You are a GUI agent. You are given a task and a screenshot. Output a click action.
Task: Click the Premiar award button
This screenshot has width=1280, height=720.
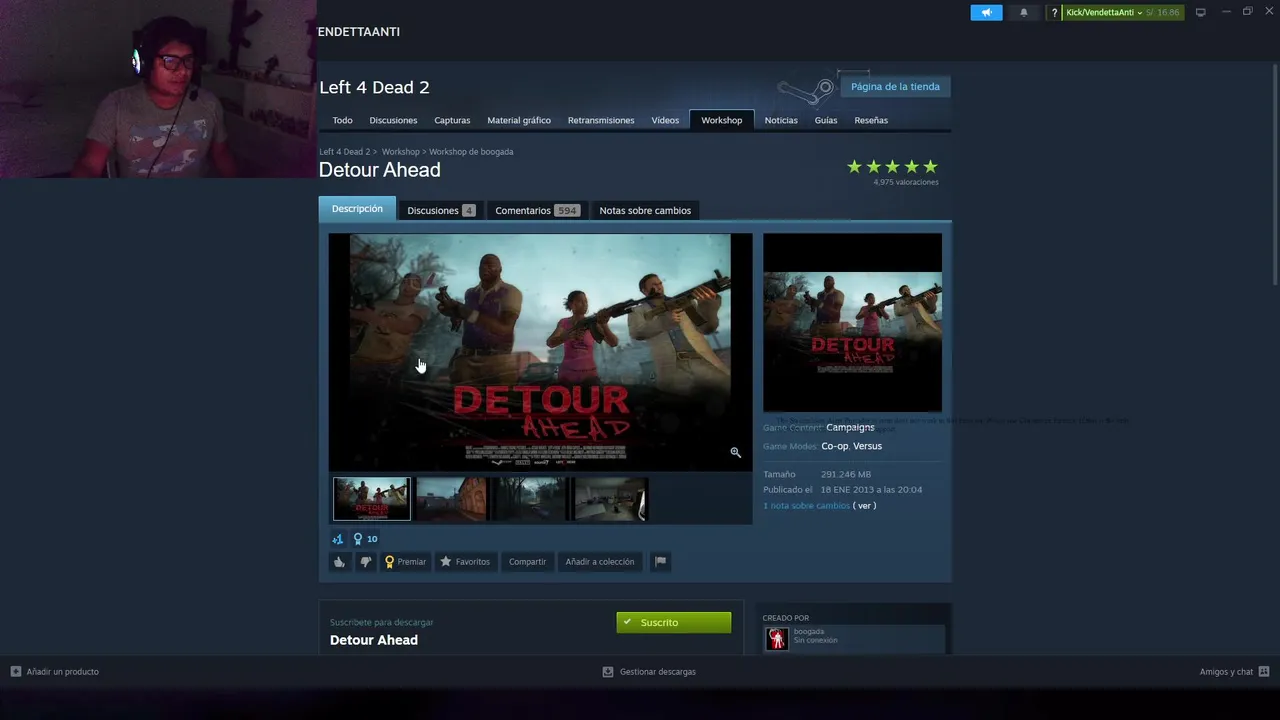click(x=406, y=562)
